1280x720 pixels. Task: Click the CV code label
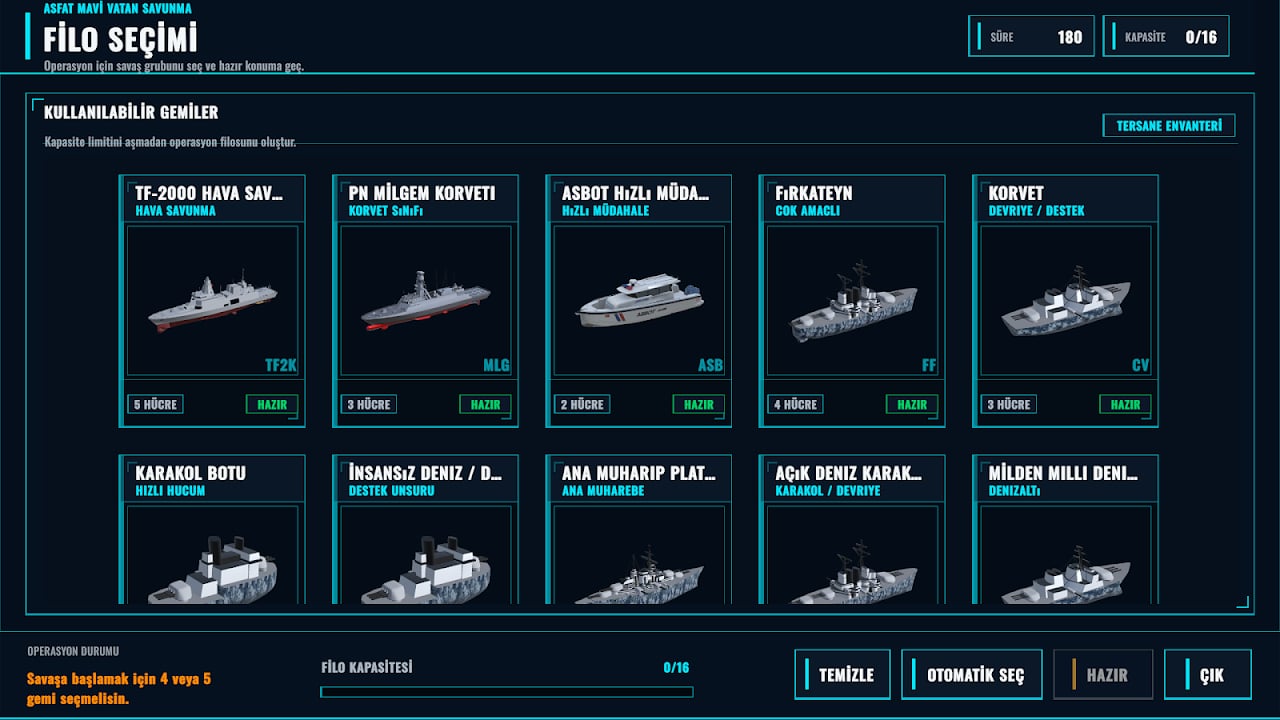coord(1141,366)
